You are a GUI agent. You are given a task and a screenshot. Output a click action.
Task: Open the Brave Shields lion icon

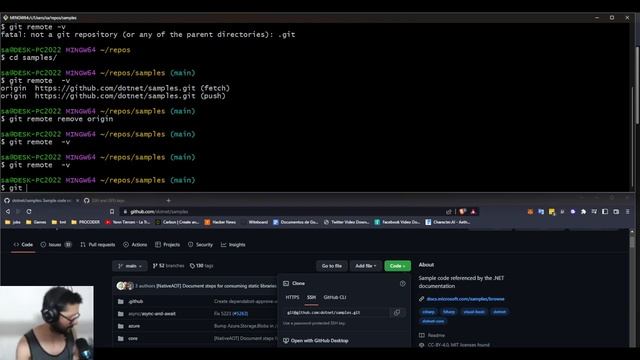[462, 211]
